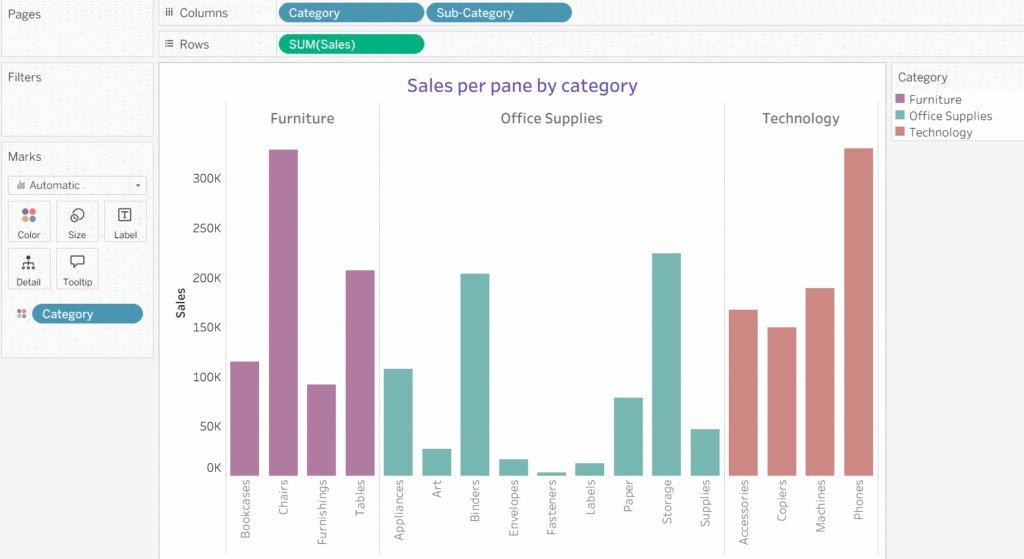Click the Rows shelf icon
1024x559 pixels.
(169, 44)
